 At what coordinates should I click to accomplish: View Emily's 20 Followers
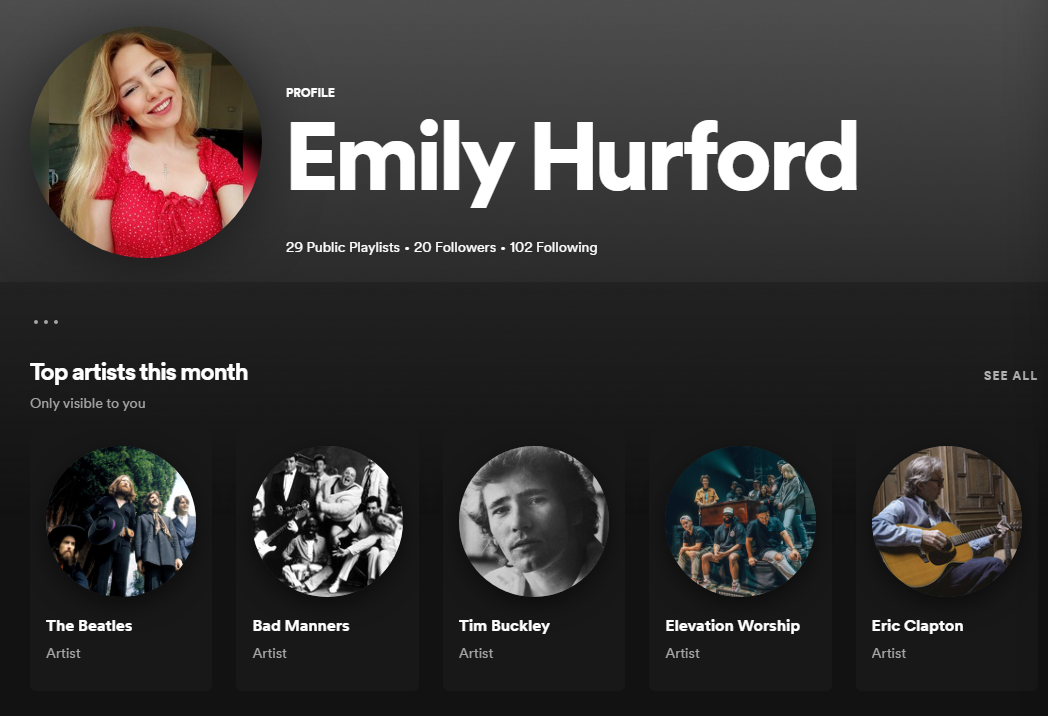pyautogui.click(x=455, y=247)
